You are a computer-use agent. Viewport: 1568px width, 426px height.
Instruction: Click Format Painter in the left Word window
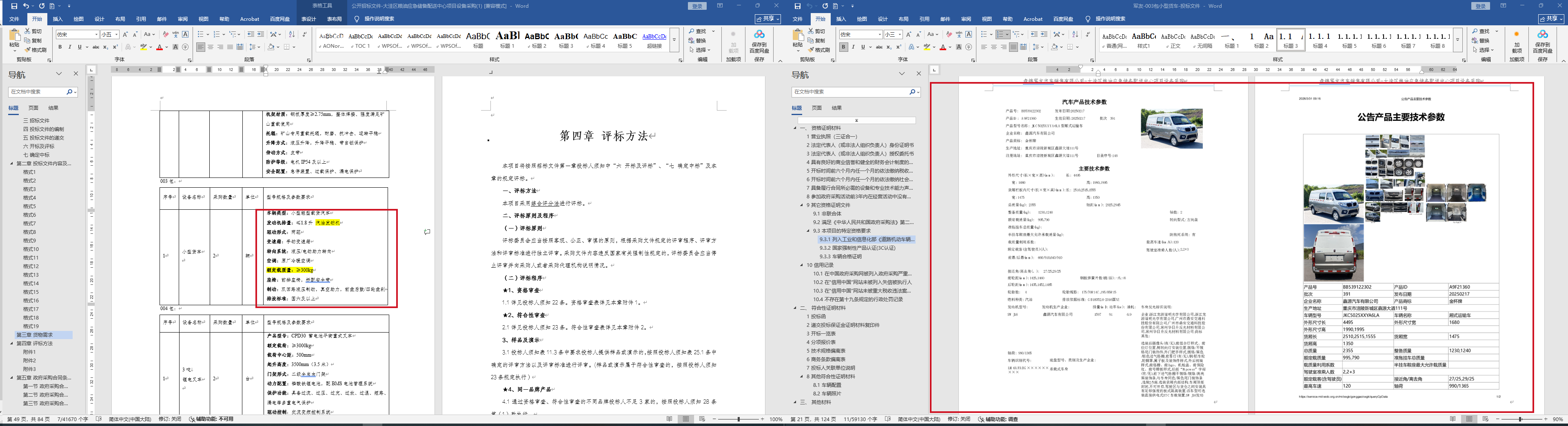coord(35,50)
